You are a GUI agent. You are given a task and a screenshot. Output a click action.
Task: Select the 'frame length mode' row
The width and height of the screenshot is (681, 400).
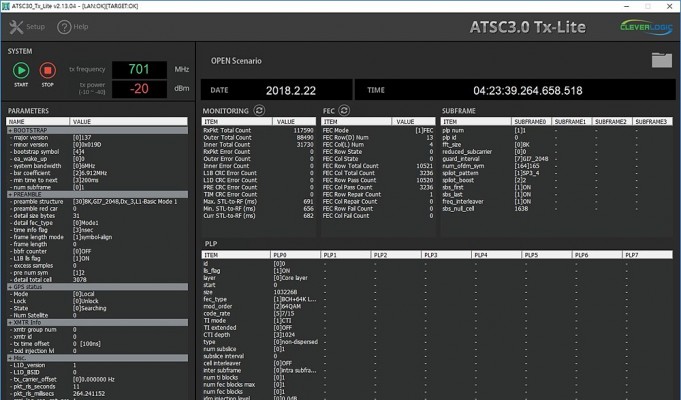[x=97, y=237]
